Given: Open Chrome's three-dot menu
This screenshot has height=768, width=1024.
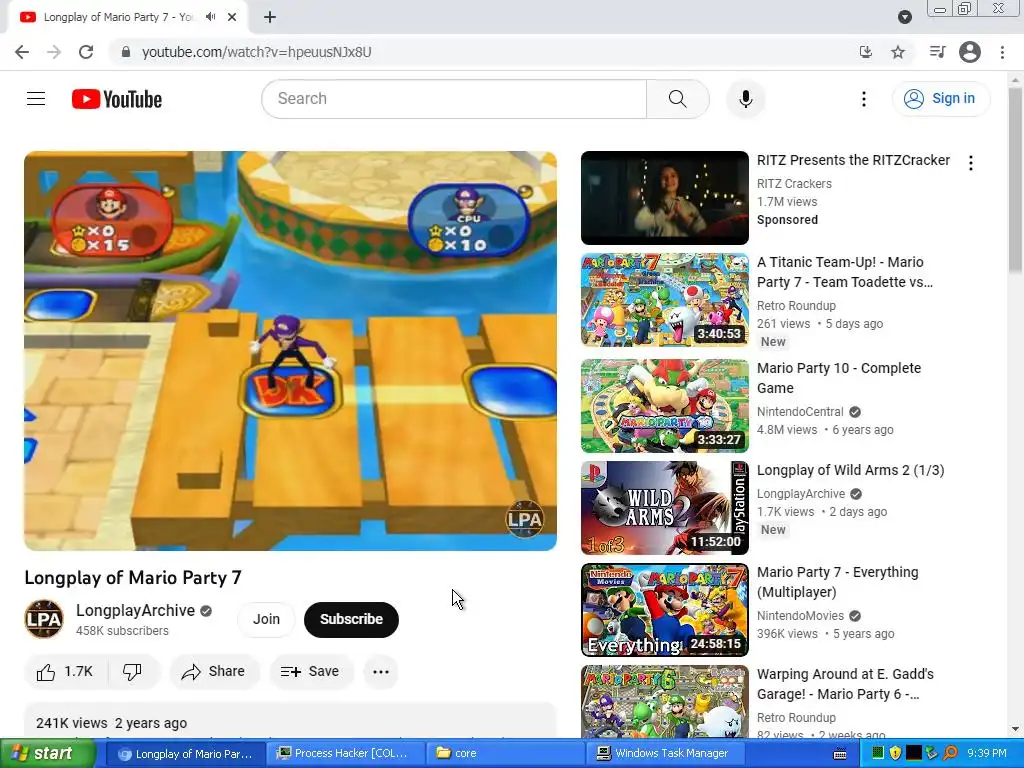Looking at the screenshot, I should tap(1002, 52).
